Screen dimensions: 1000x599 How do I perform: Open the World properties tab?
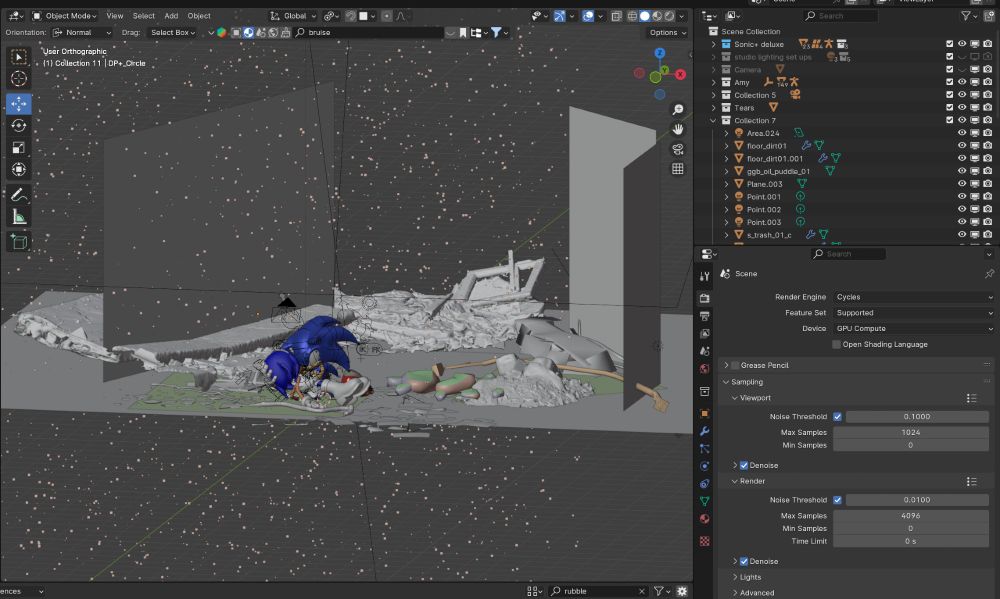705,369
